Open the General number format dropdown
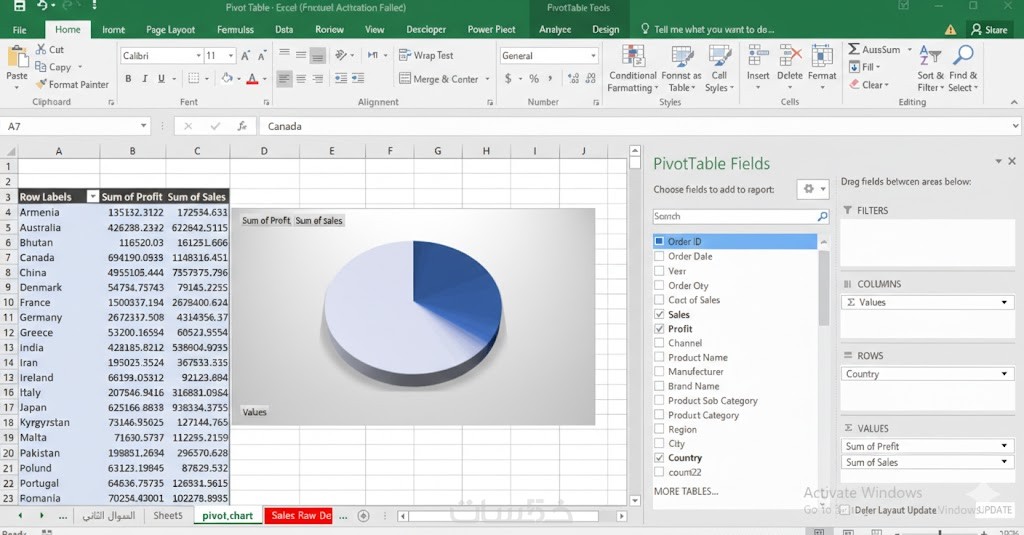1024x535 pixels. 593,56
